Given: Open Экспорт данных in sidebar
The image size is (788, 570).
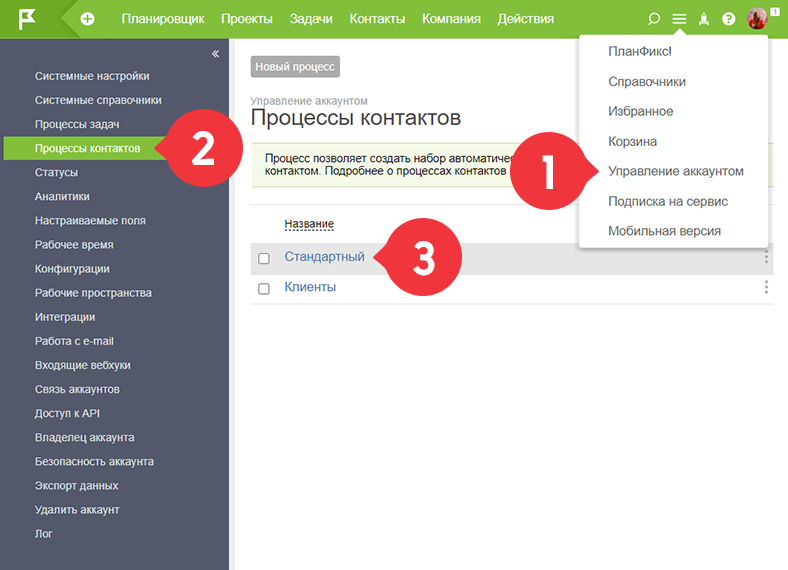Looking at the screenshot, I should pyautogui.click(x=76, y=486).
